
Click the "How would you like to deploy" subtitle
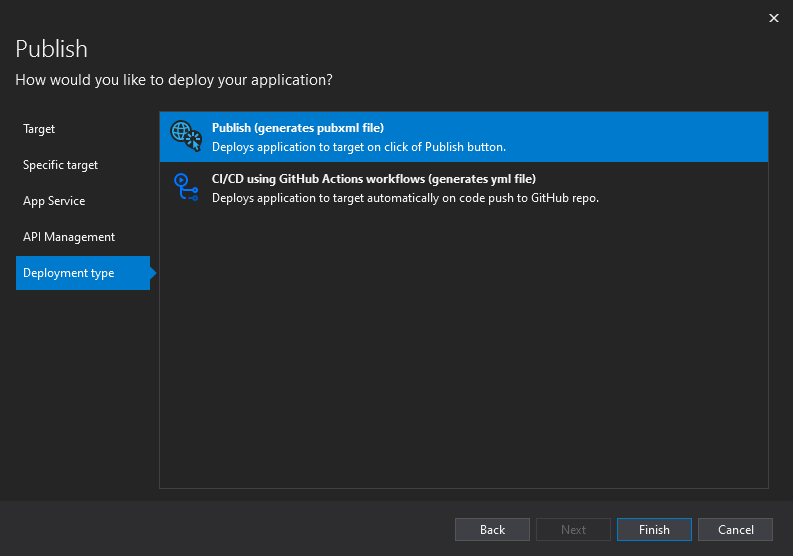pos(174,79)
